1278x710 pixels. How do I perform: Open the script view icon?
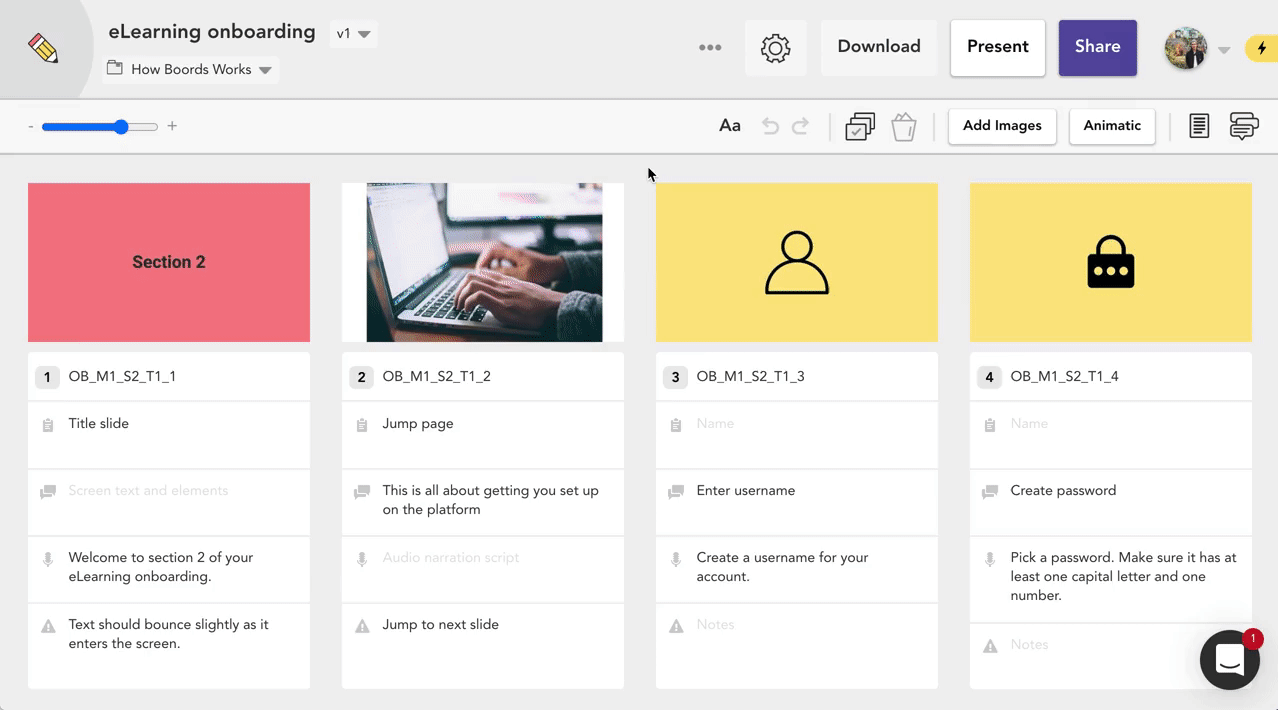[1198, 126]
